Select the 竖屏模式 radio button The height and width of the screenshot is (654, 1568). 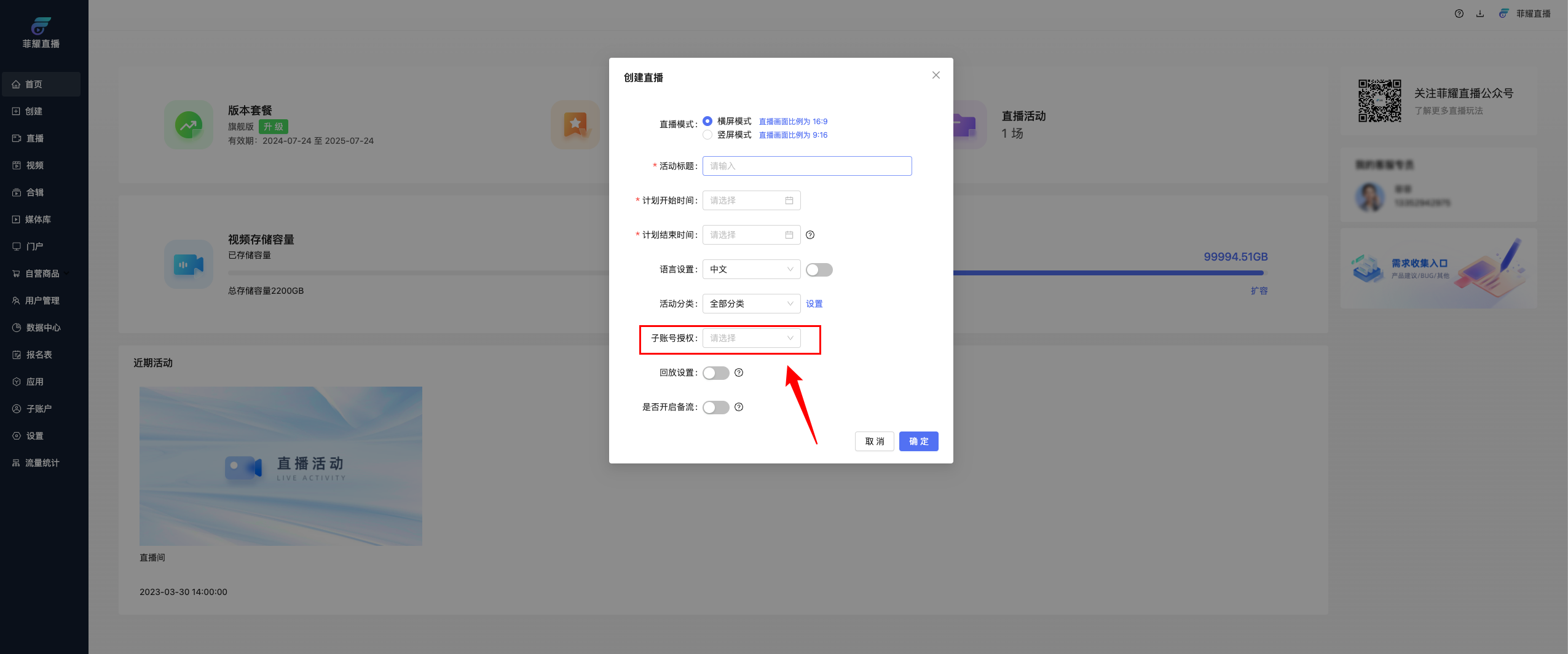click(707, 135)
